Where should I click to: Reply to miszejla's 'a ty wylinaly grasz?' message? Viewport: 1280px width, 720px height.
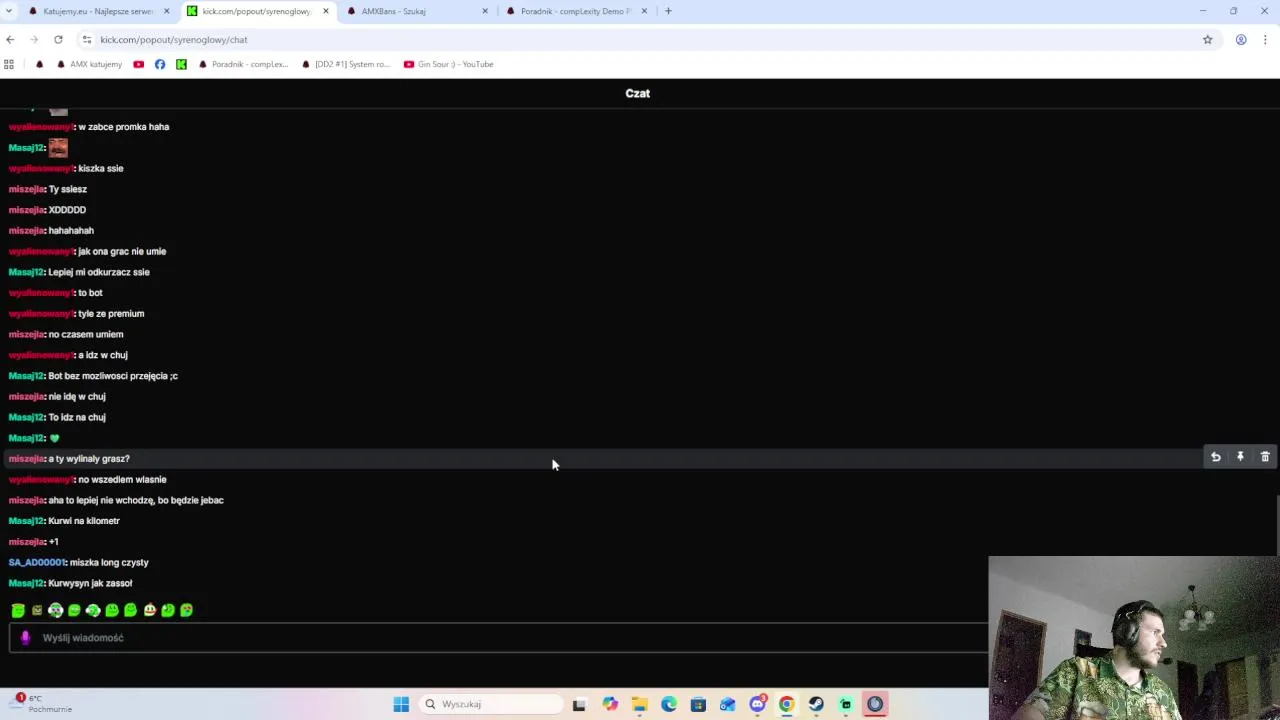1215,457
